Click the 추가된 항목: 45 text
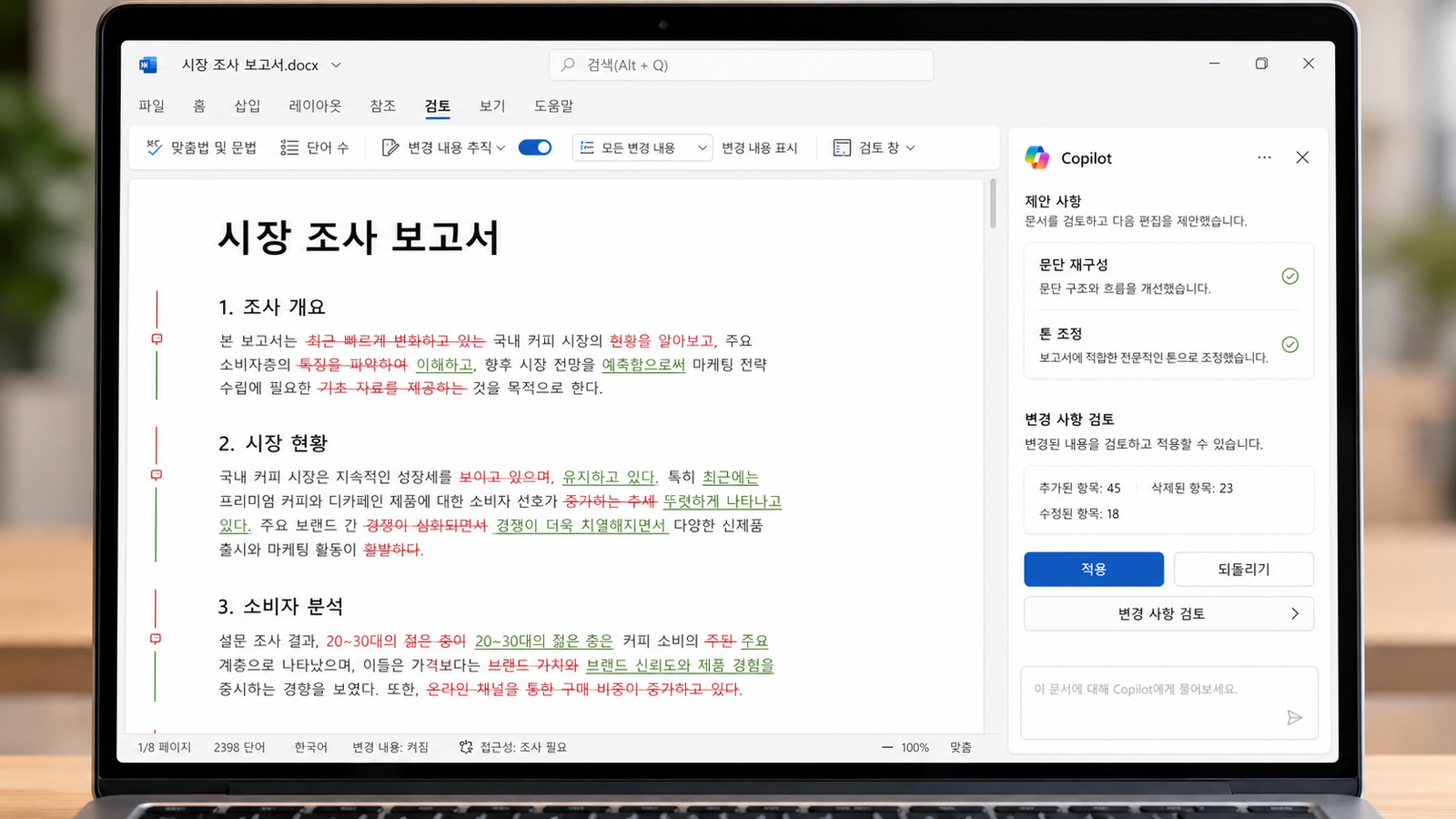Image resolution: width=1456 pixels, height=819 pixels. pos(1080,488)
